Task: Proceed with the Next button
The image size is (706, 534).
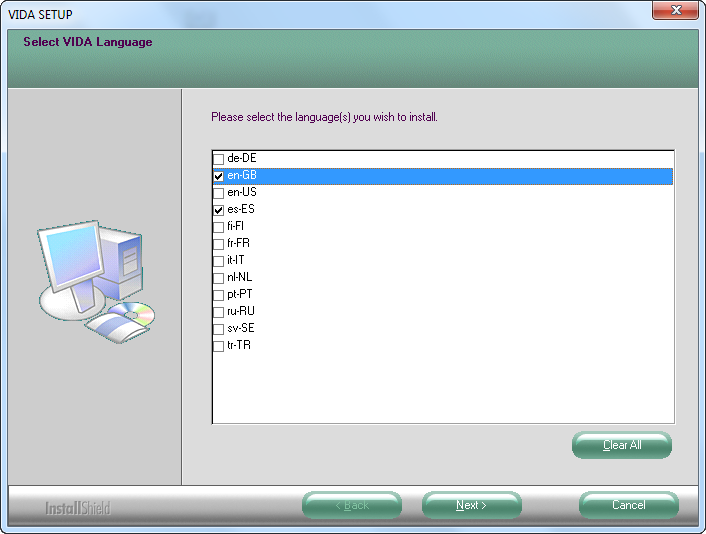Action: coord(471,505)
